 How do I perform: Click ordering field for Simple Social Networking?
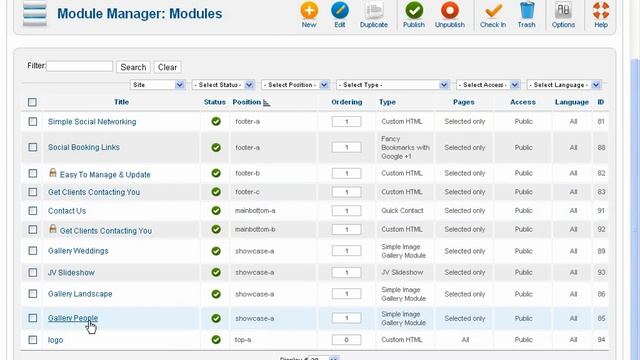click(x=346, y=122)
